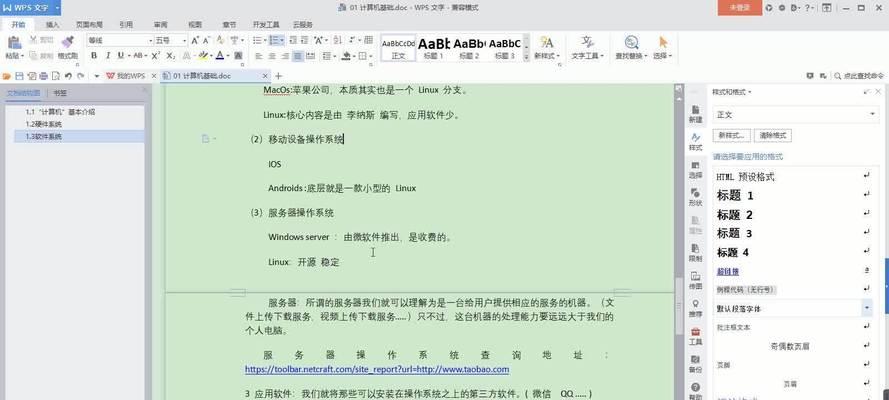Open the 新样式 new style button
This screenshot has width=889, height=400.
[547, 48]
